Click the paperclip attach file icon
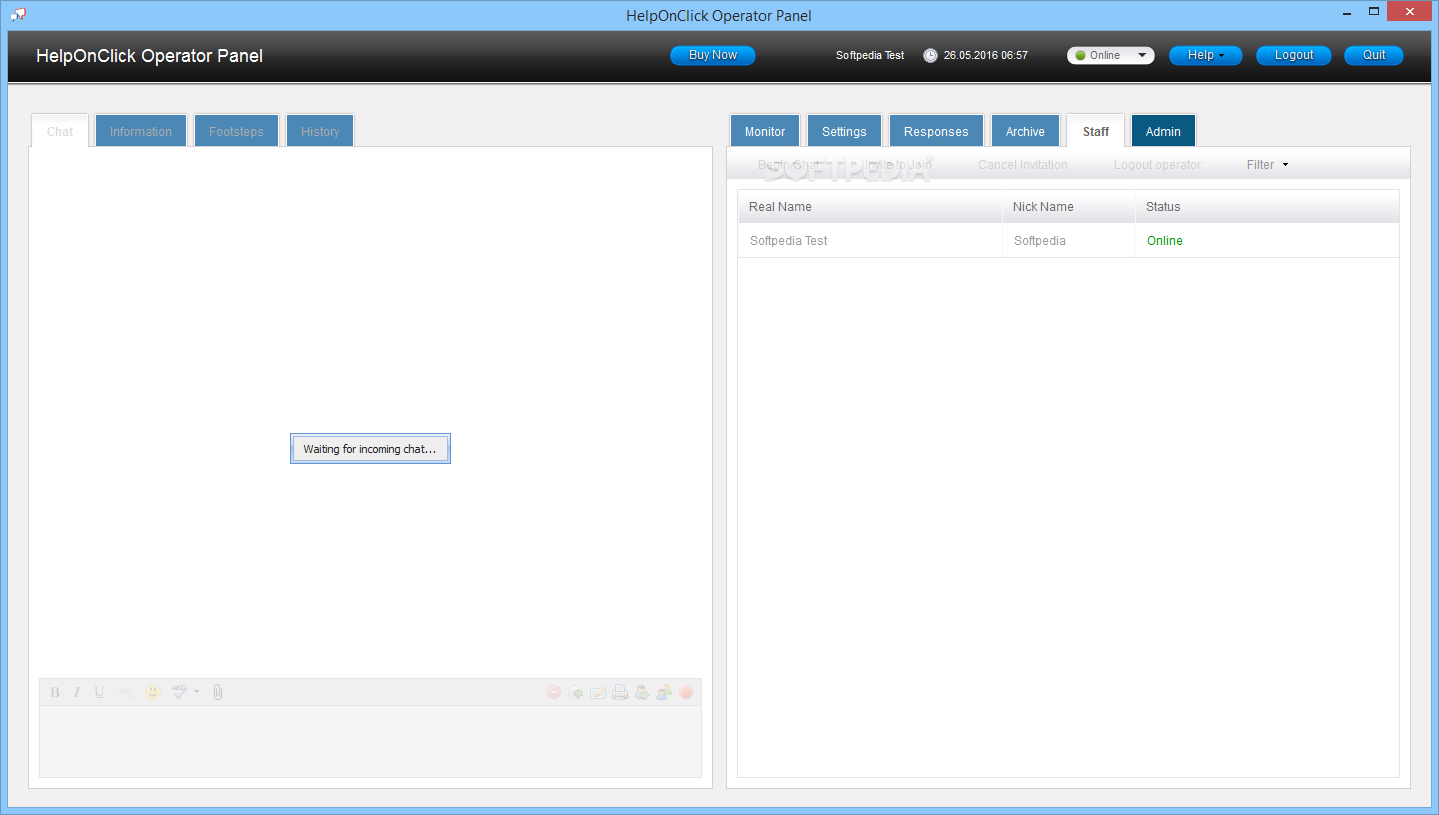This screenshot has height=815, width=1439. click(x=218, y=692)
